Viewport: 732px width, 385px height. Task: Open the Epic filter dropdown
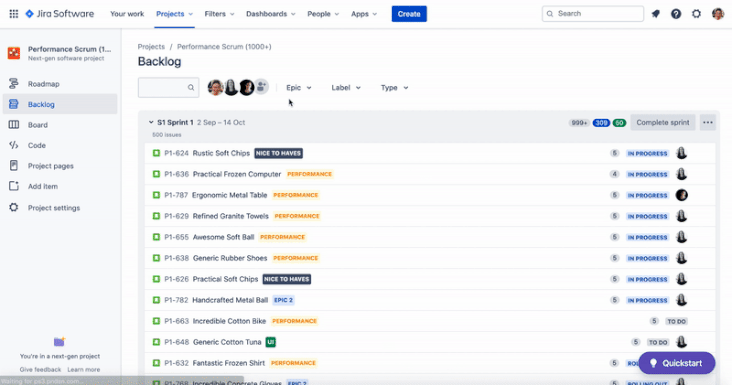coord(299,88)
